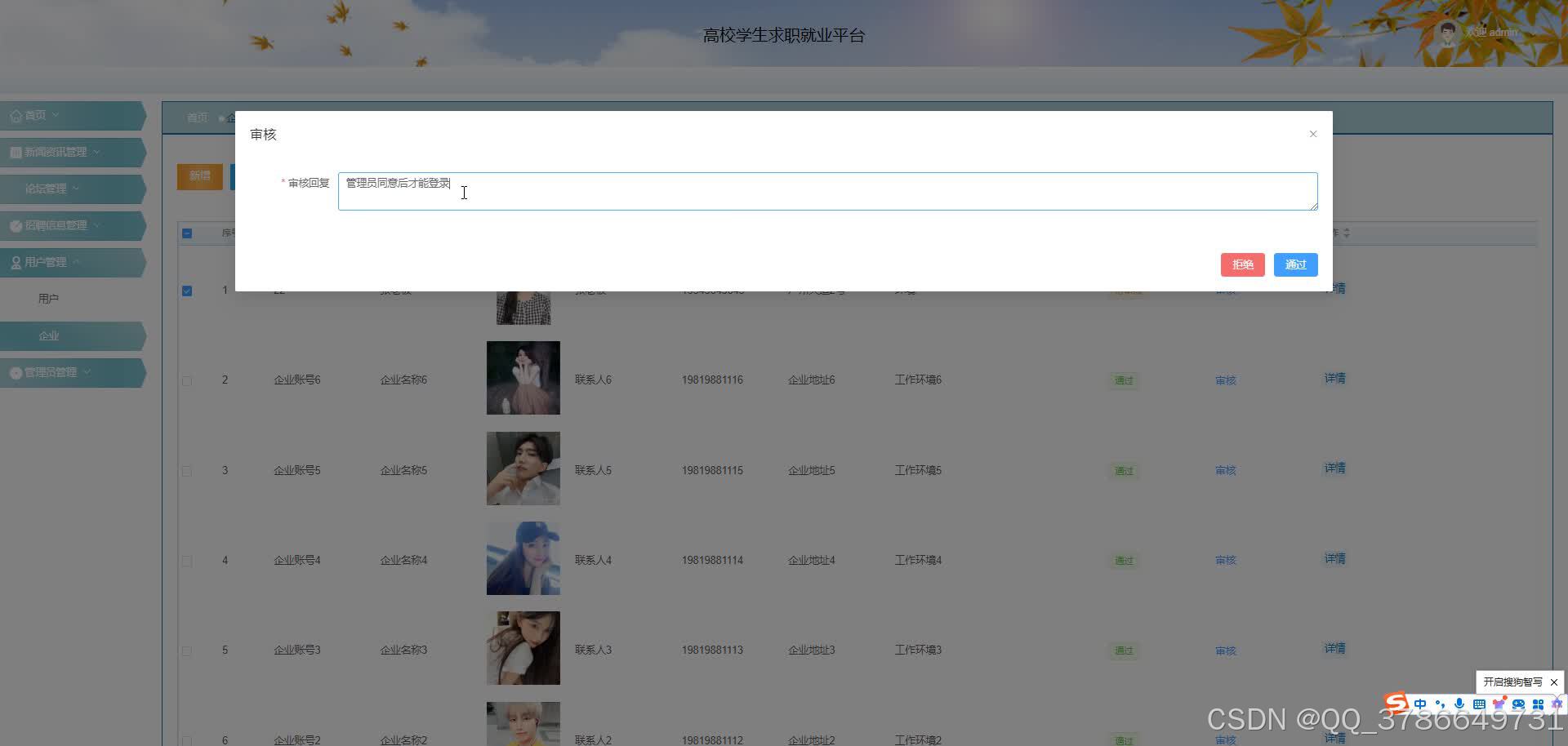The height and width of the screenshot is (746, 1568).
Task: Click the blue 通过 button
Action: pyautogui.click(x=1296, y=264)
